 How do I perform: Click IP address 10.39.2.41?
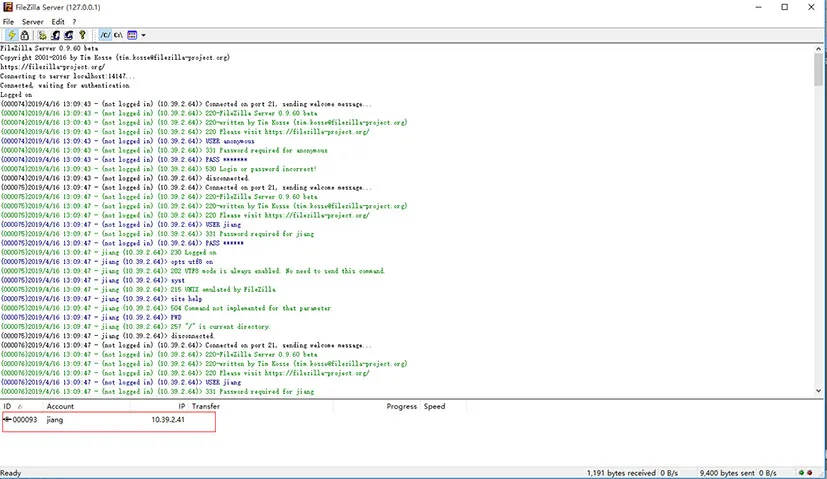point(168,420)
